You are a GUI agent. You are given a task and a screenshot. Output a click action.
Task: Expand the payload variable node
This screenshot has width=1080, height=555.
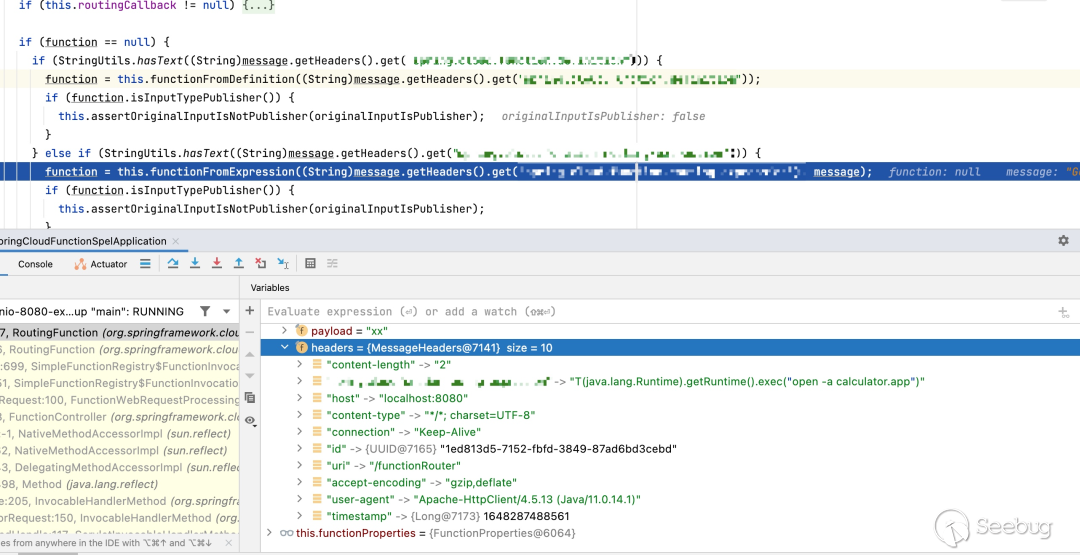pyautogui.click(x=285, y=331)
